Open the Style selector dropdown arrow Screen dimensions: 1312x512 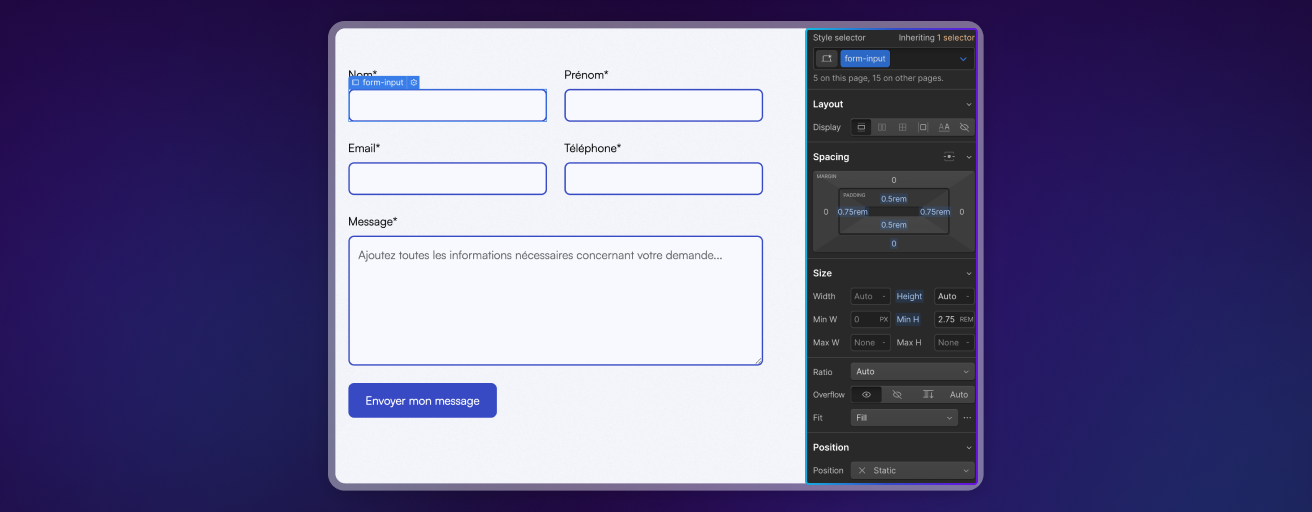[x=963, y=59]
